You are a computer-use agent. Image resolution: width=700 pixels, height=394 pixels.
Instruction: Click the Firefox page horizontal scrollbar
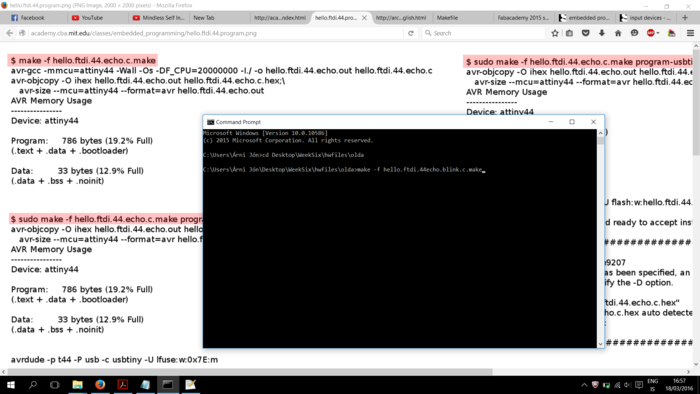point(250,371)
